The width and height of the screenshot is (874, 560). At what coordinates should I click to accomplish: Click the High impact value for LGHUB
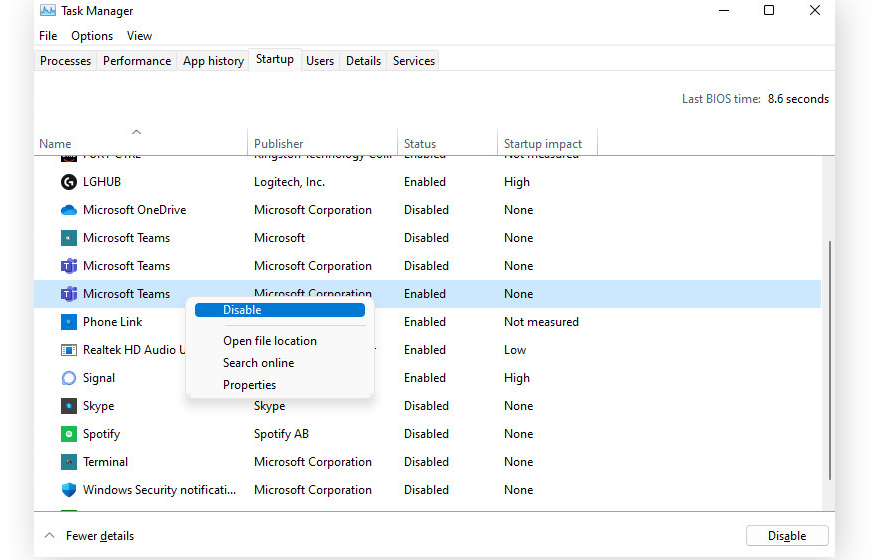517,182
